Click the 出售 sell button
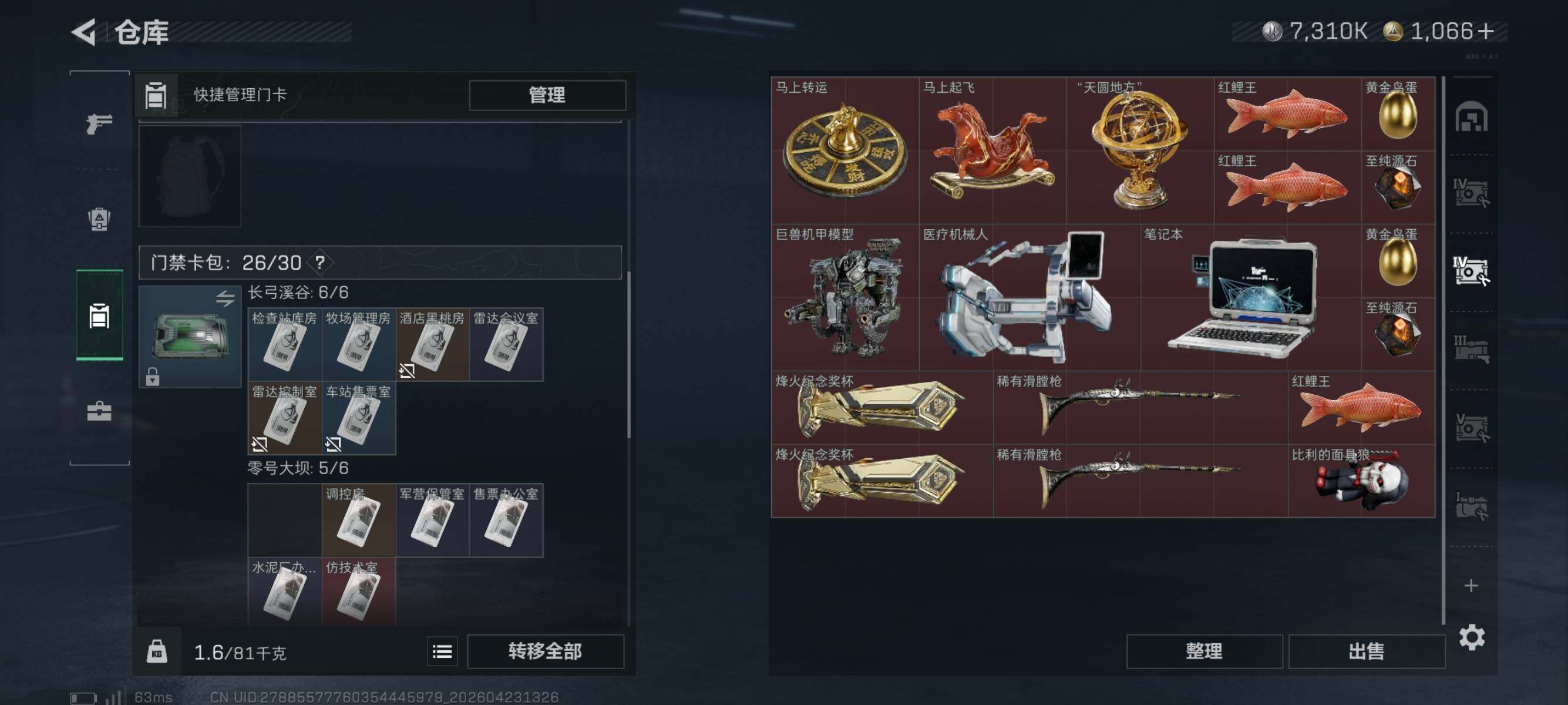The height and width of the screenshot is (705, 1568). tap(1367, 652)
